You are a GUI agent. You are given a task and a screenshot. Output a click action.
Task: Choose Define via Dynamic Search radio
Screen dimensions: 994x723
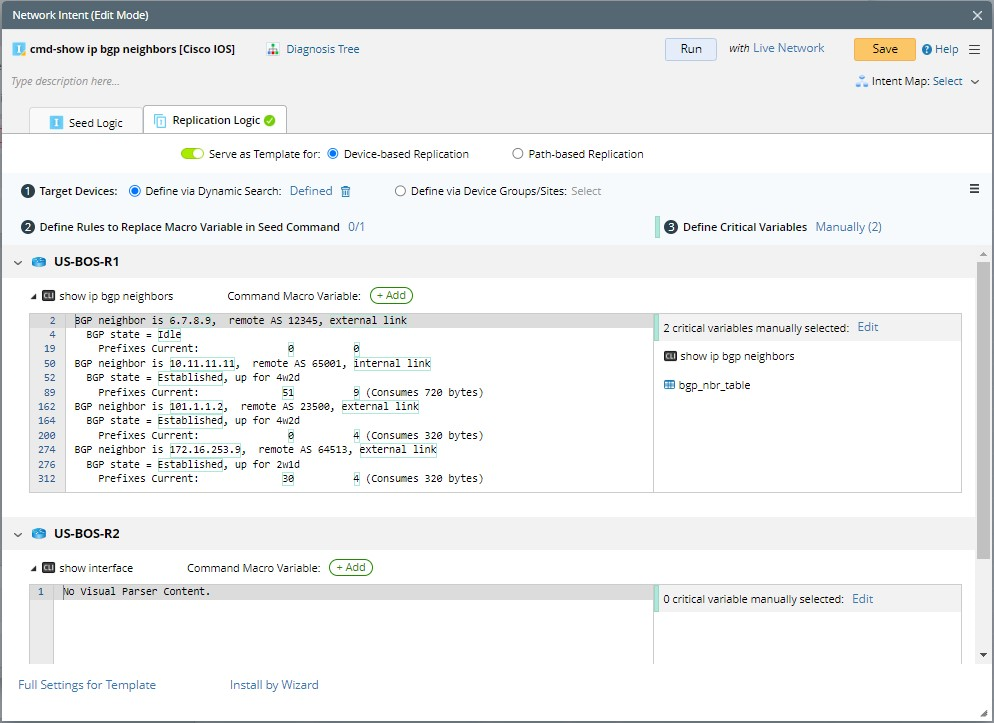click(x=134, y=191)
